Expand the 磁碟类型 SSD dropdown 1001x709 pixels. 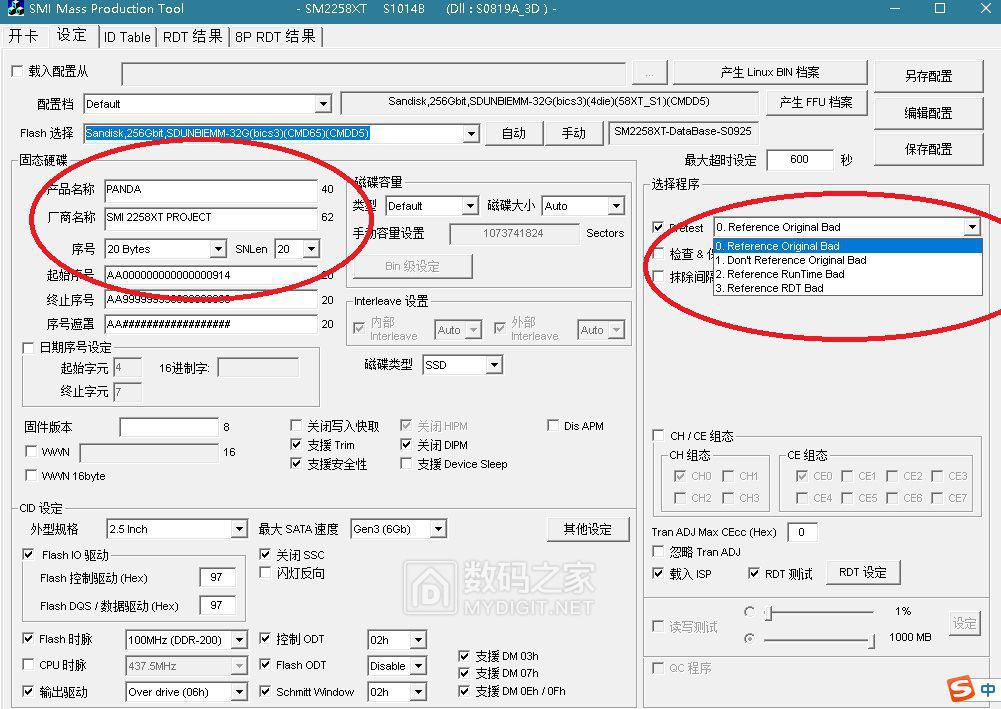coord(494,365)
